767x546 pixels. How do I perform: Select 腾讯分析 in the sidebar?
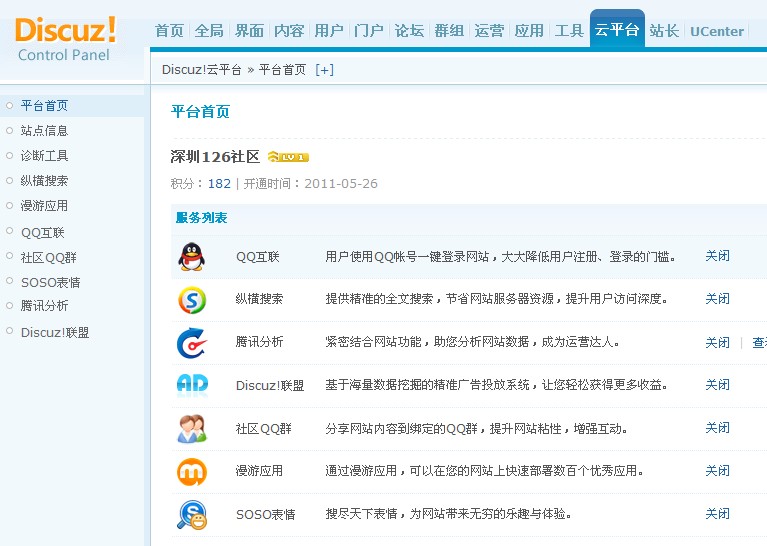tap(44, 306)
